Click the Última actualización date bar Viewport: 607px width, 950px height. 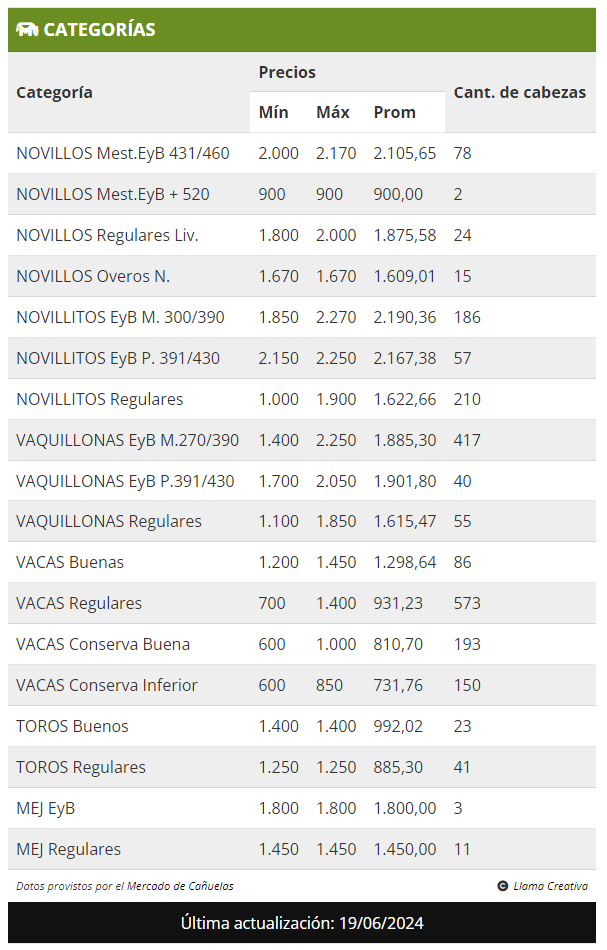(302, 923)
